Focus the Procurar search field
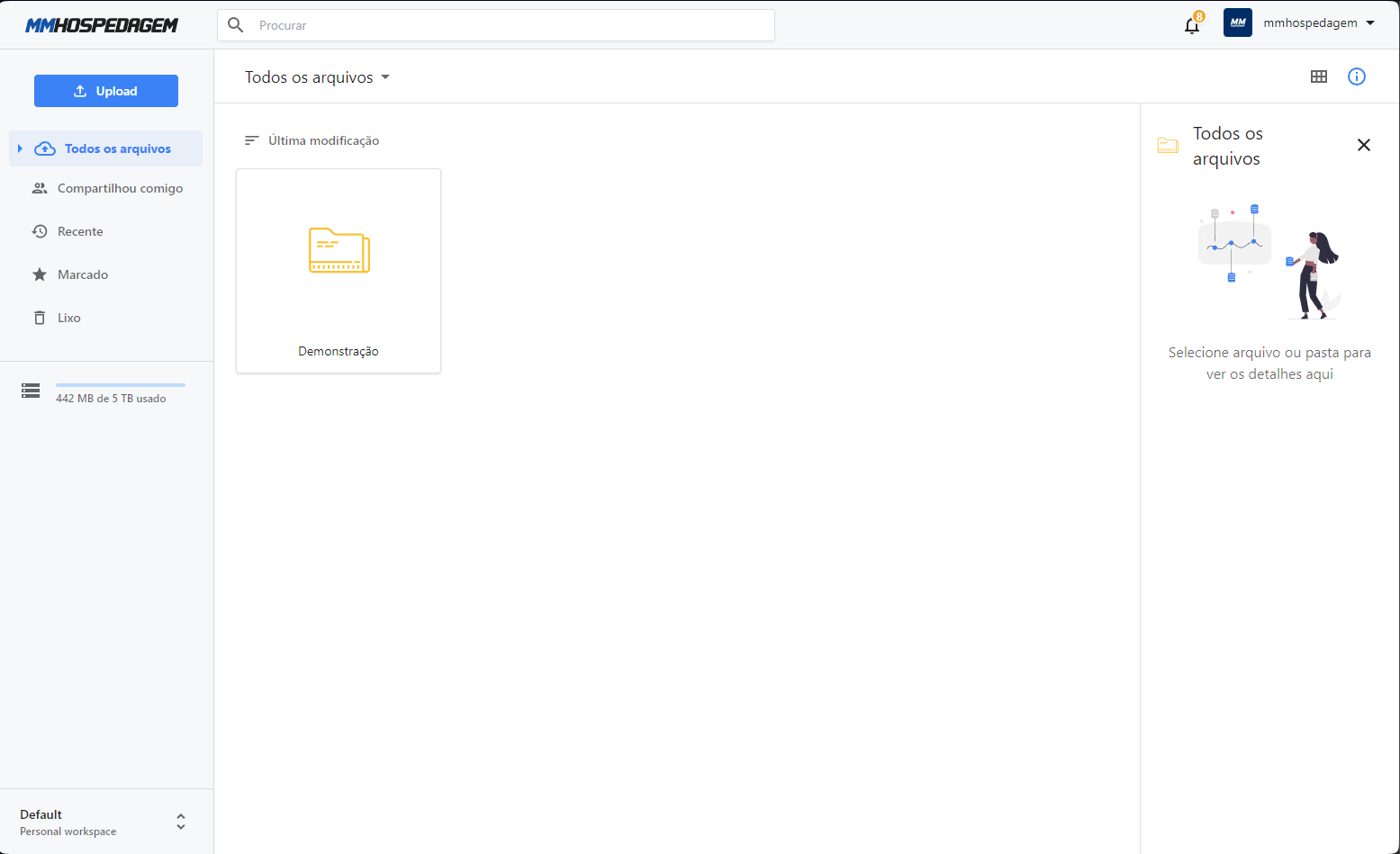The image size is (1400, 854). [x=496, y=25]
